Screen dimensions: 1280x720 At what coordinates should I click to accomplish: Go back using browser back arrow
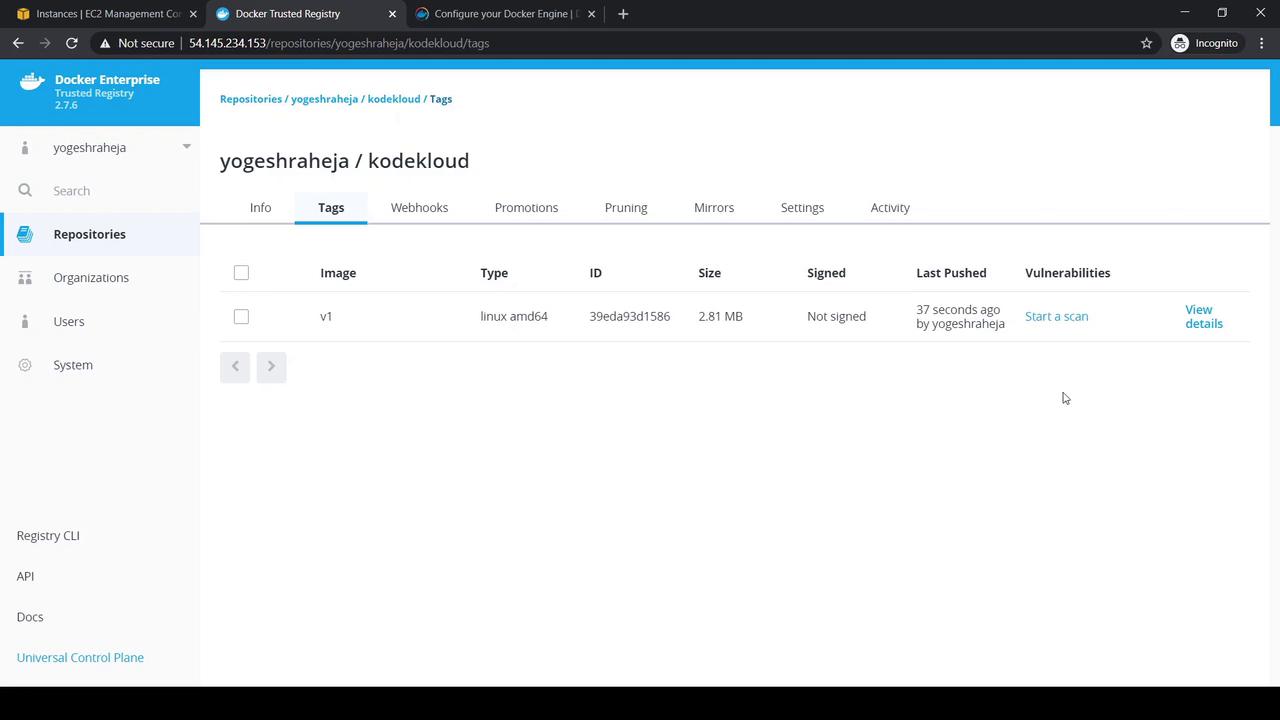click(18, 43)
